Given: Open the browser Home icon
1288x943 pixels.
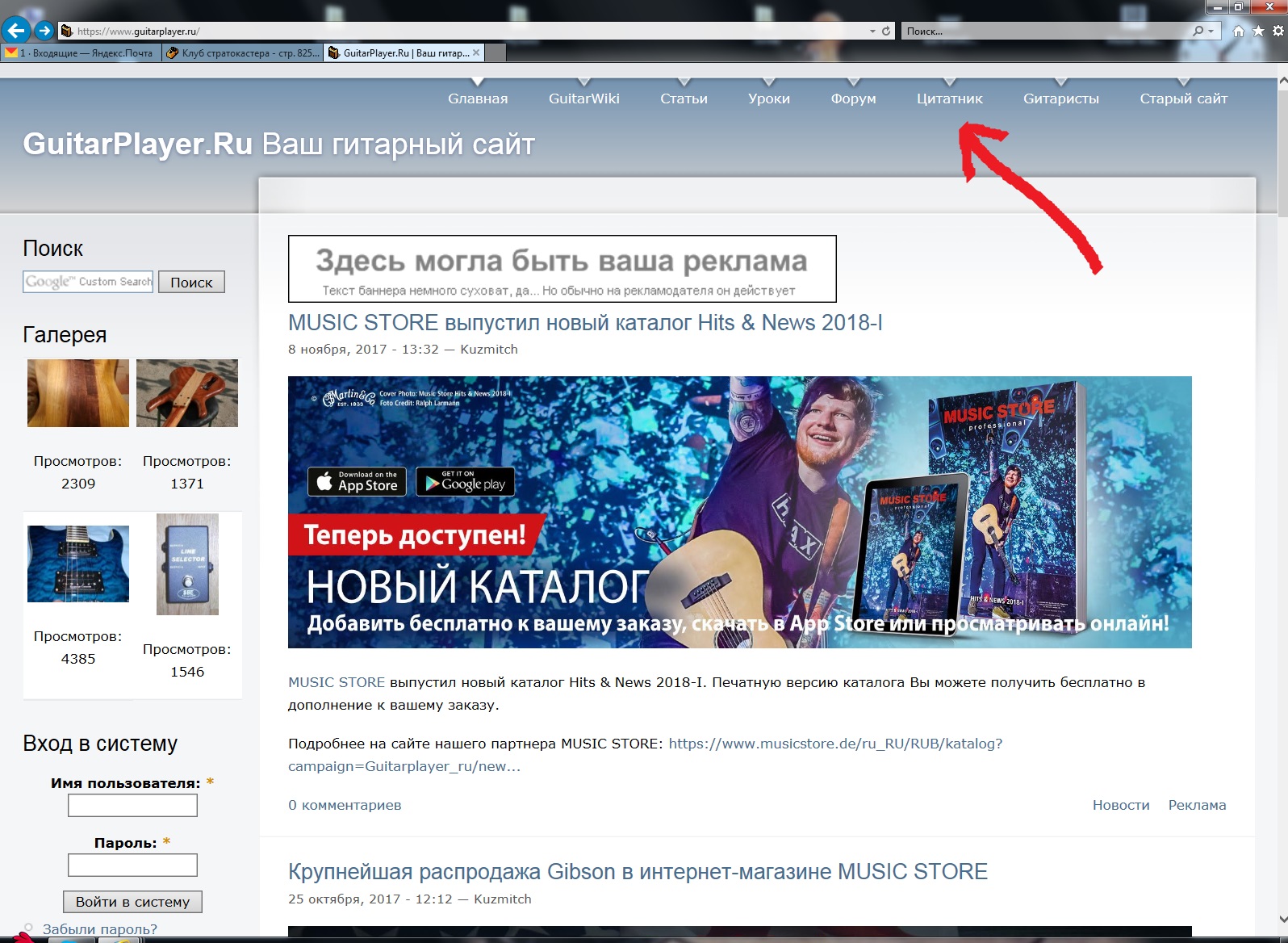Looking at the screenshot, I should tap(1239, 31).
